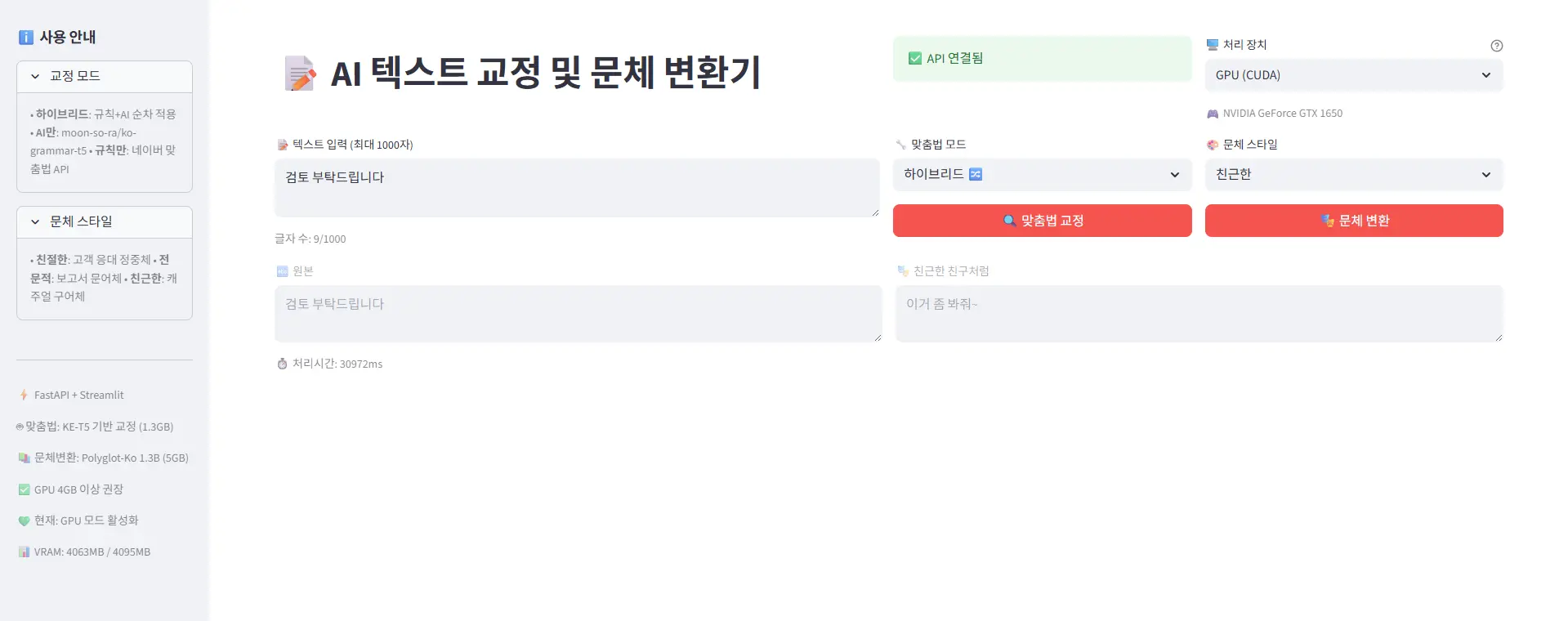
Task: Open the 문체 스타일 친근한 dropdown
Action: pyautogui.click(x=1353, y=175)
